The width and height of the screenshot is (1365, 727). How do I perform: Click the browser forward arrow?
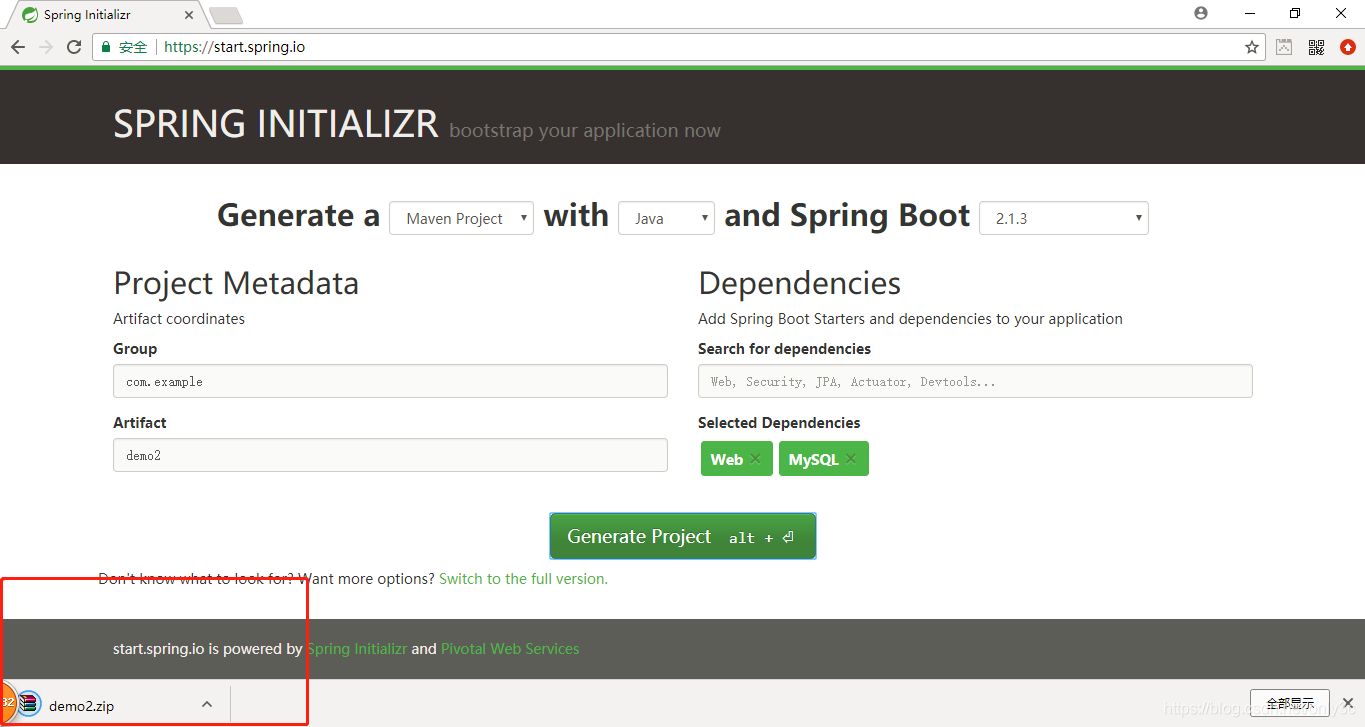click(46, 47)
